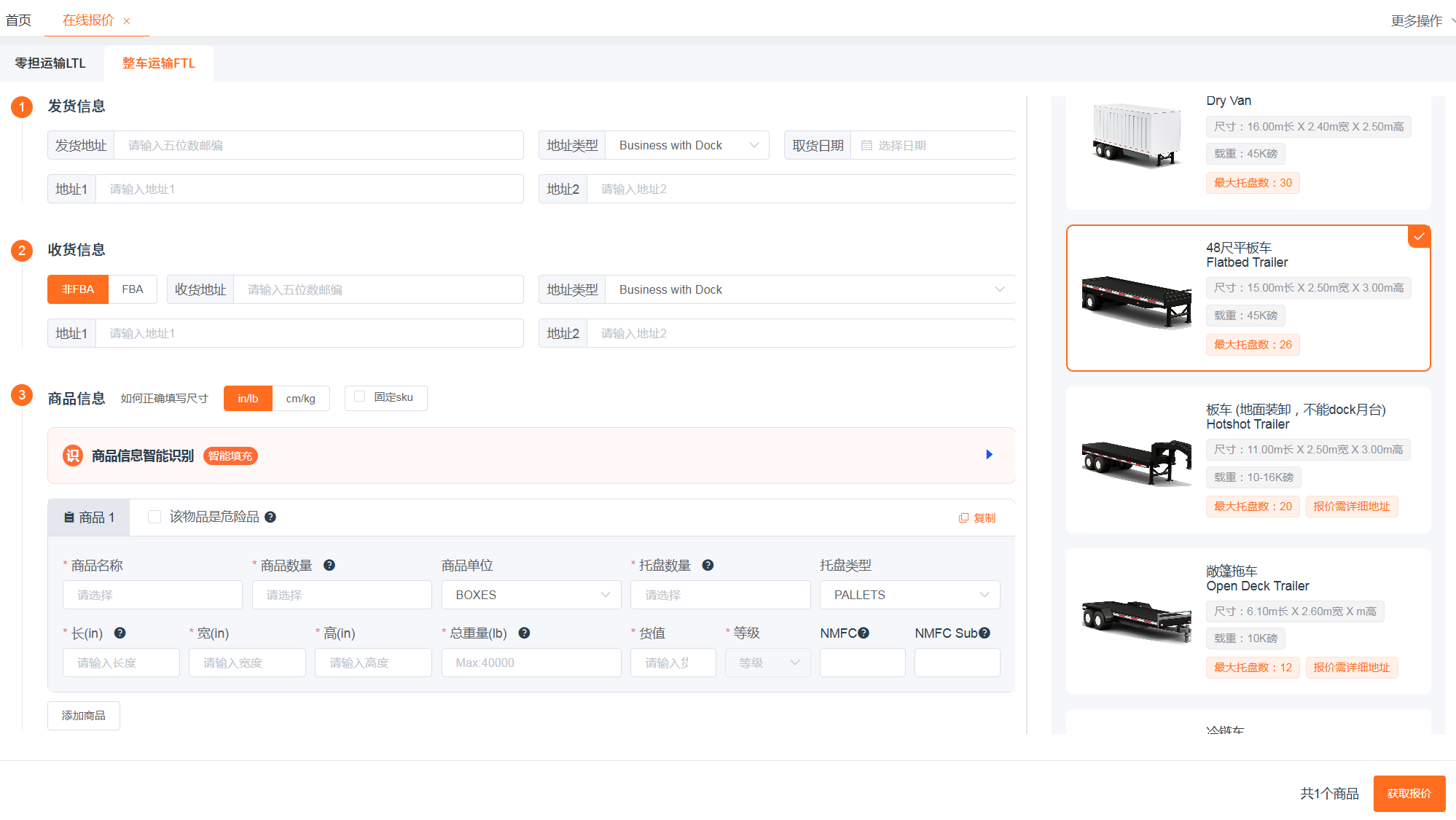Select the 非FBA option
The width and height of the screenshot is (1456, 820).
point(78,289)
